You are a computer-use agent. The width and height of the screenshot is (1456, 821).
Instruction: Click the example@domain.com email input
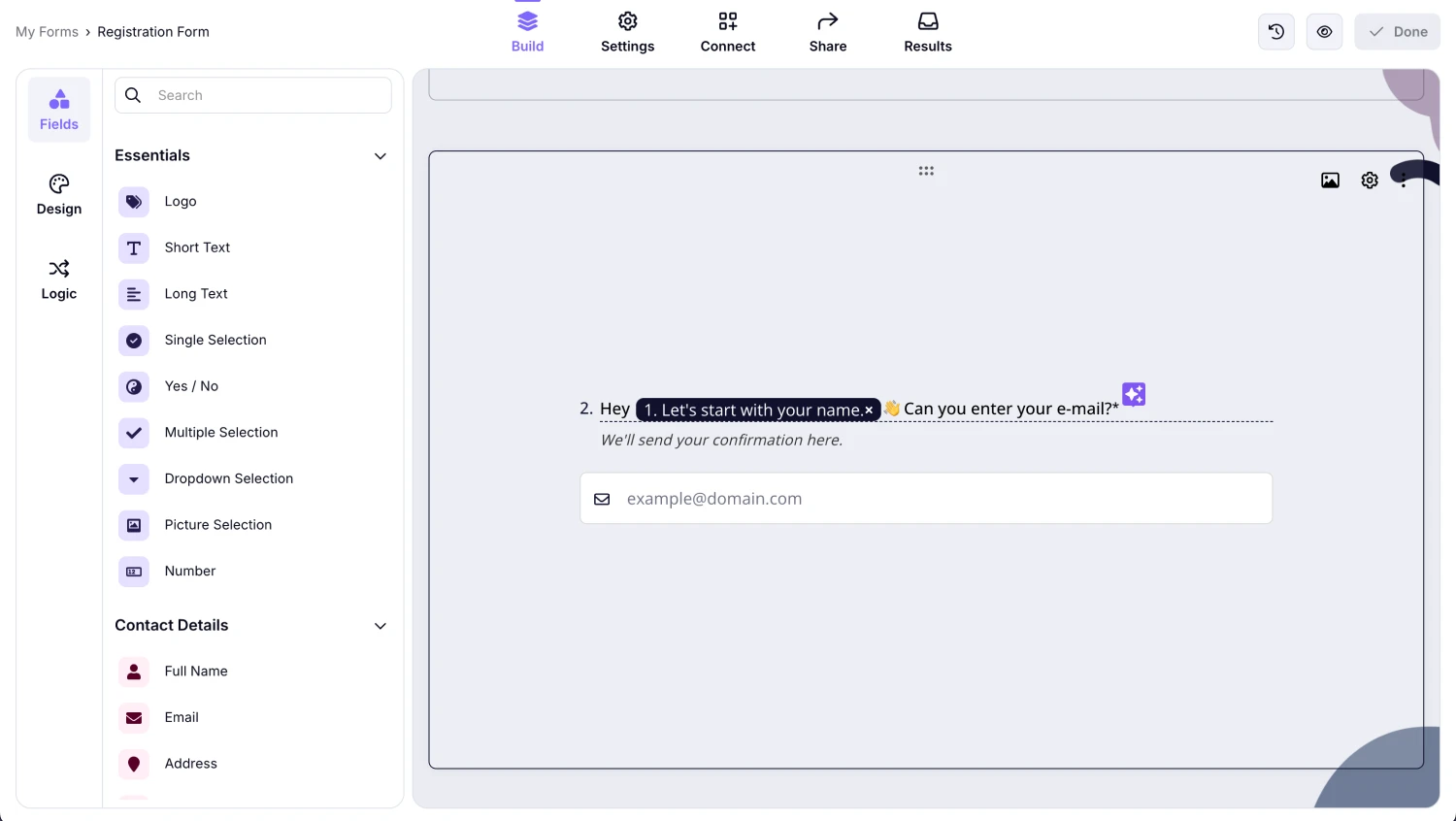click(x=925, y=498)
